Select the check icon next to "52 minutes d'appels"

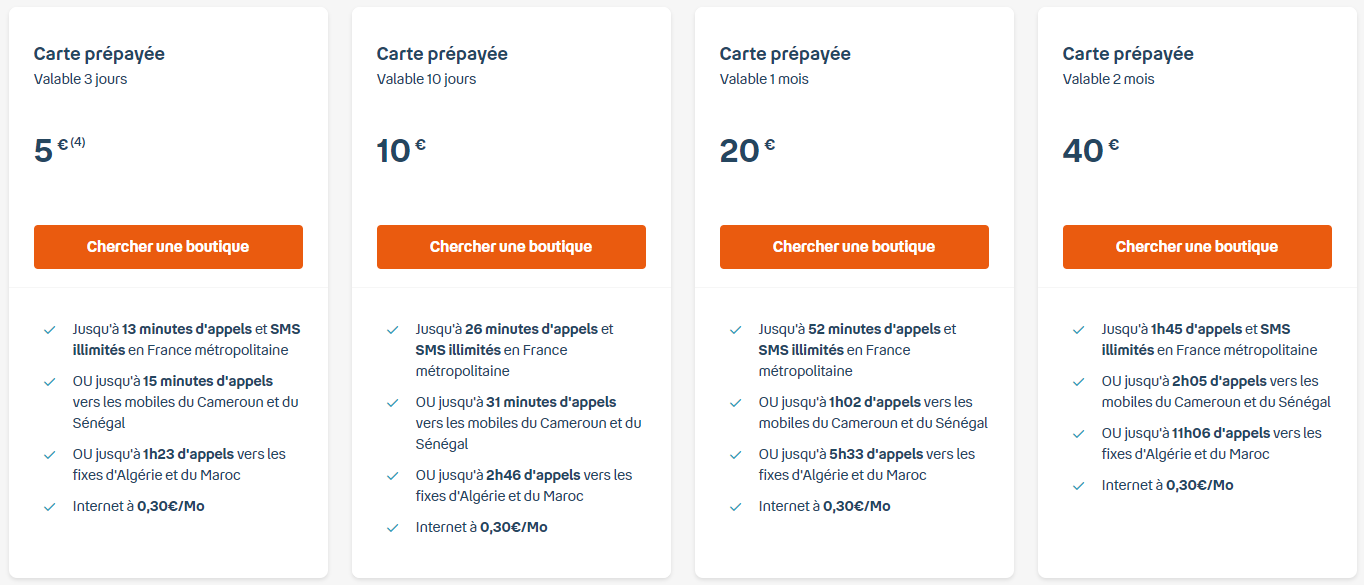736,329
